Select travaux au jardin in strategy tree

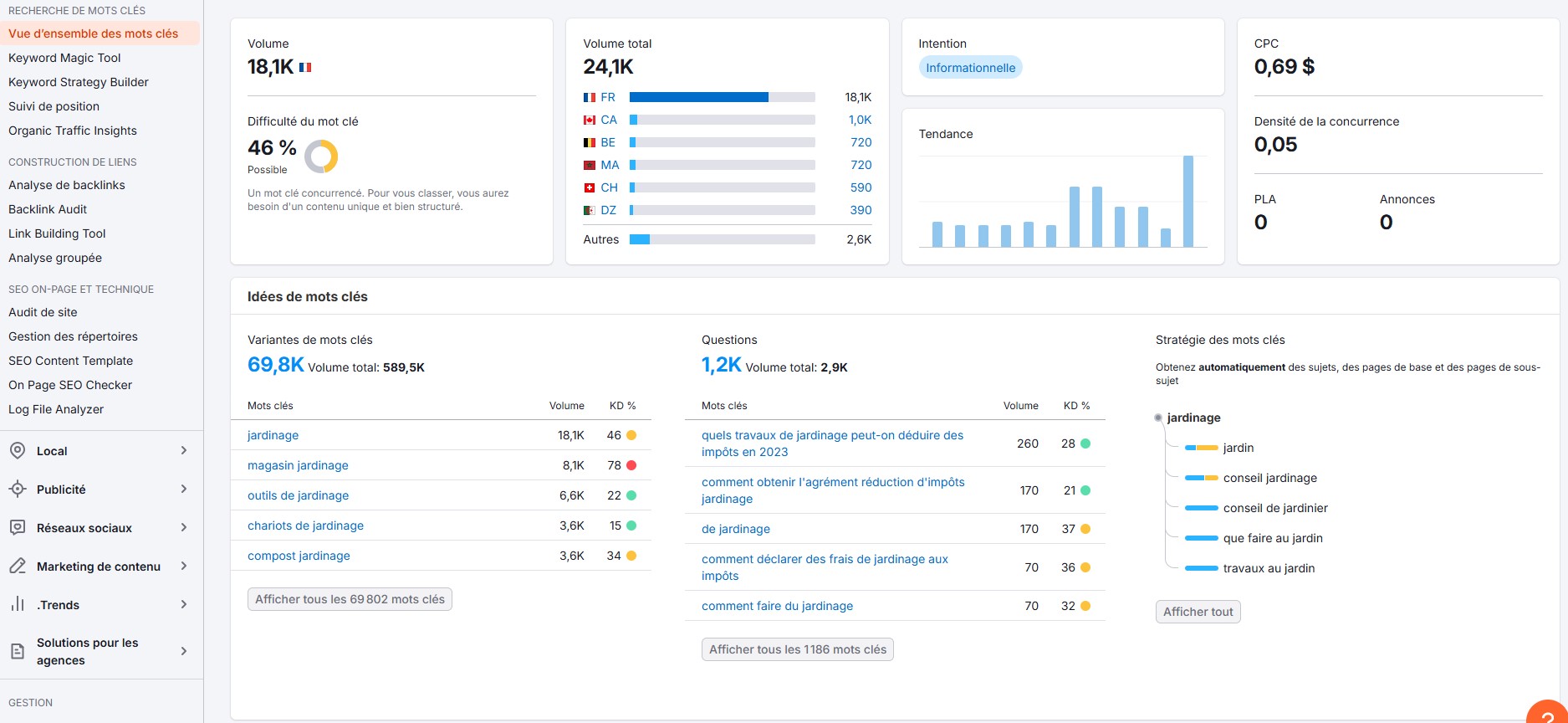(1269, 568)
